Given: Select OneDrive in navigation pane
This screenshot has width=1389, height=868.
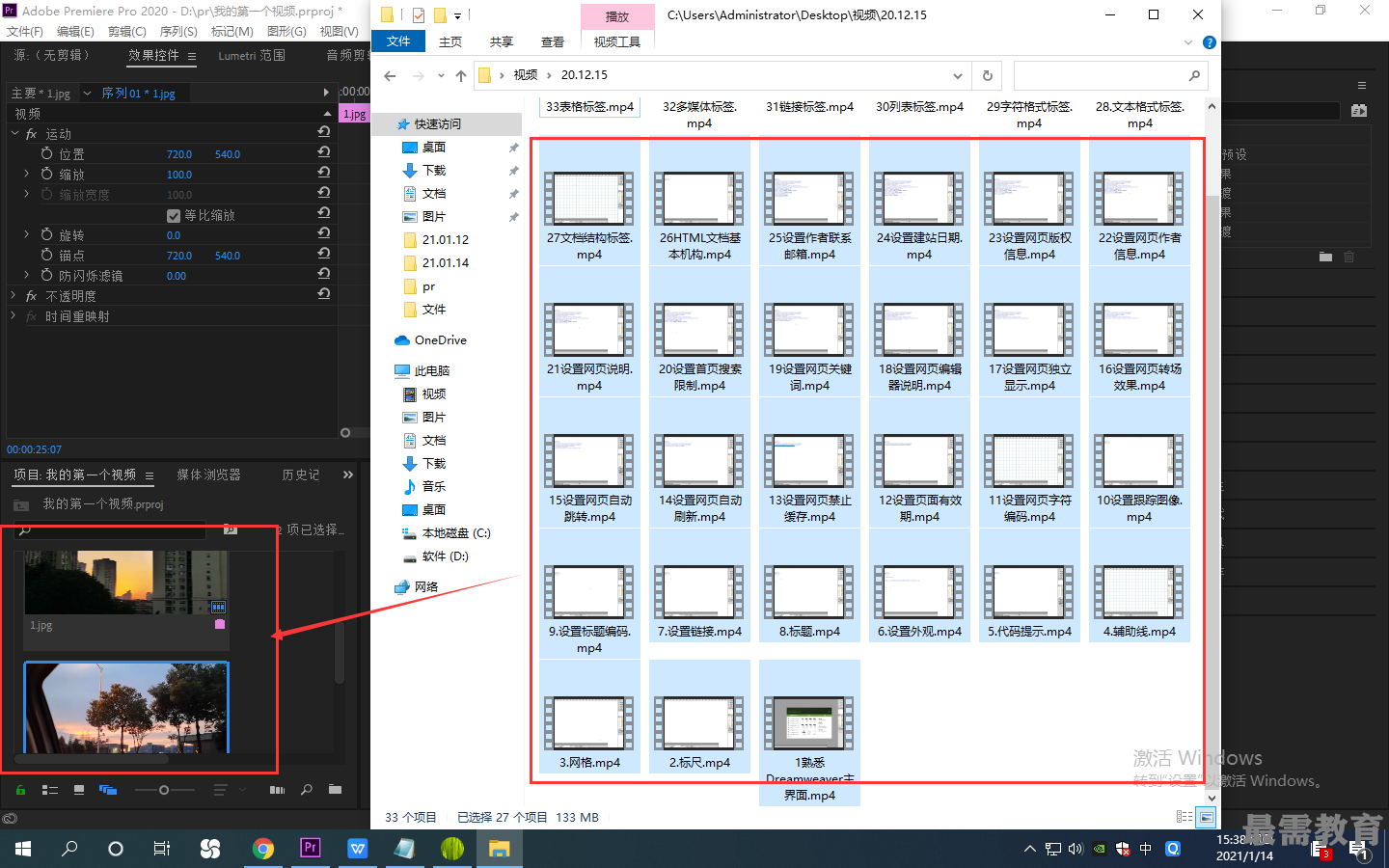Looking at the screenshot, I should [x=440, y=340].
